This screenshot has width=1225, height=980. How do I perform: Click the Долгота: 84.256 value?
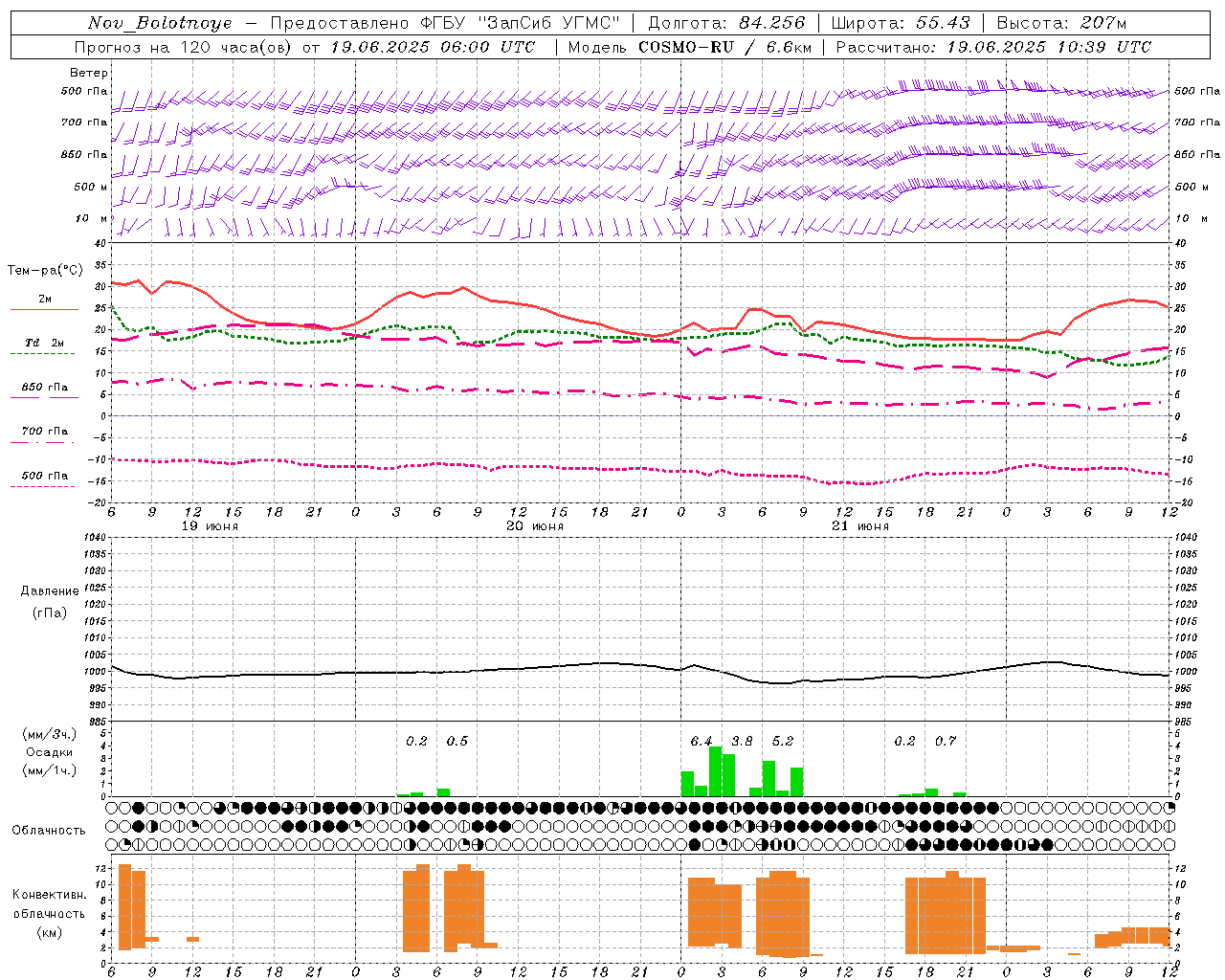pos(726,23)
